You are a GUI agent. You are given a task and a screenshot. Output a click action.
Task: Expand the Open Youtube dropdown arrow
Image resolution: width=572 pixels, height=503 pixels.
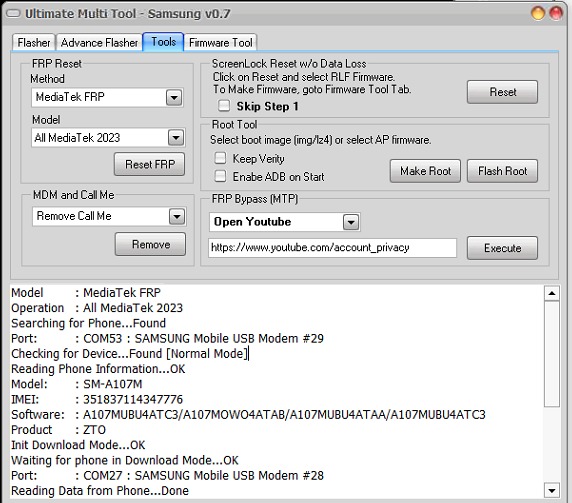(x=351, y=222)
